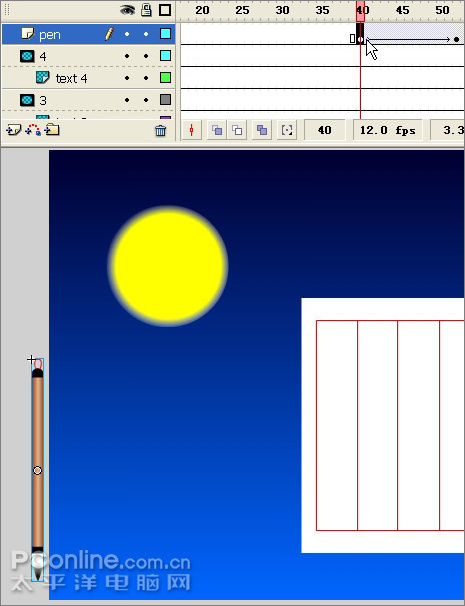This screenshot has width=465, height=606.
Task: Insert a new layer folder
Action: click(52, 129)
